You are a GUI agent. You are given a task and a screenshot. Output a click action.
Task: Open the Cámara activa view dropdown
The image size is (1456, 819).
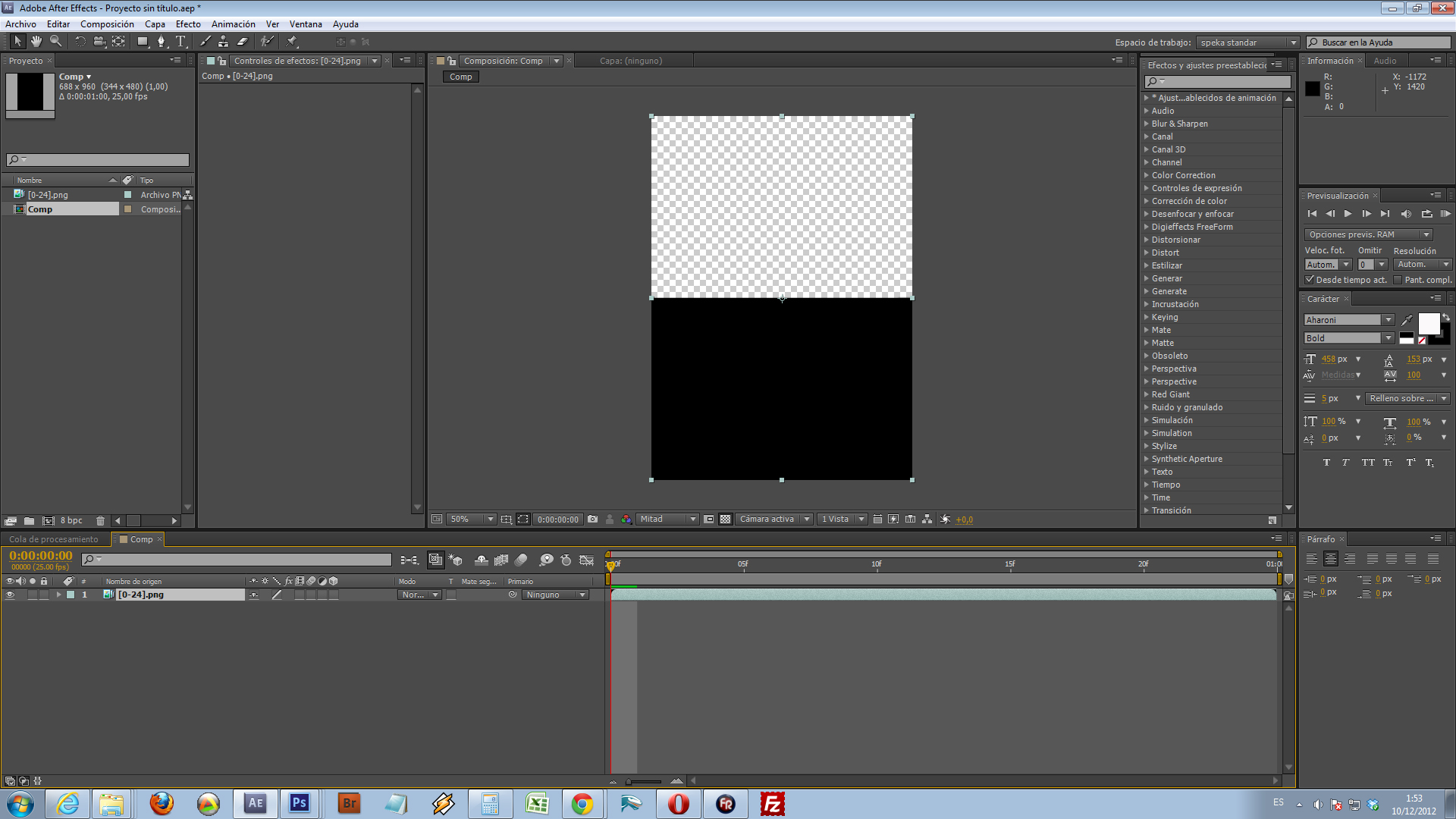[x=774, y=519]
